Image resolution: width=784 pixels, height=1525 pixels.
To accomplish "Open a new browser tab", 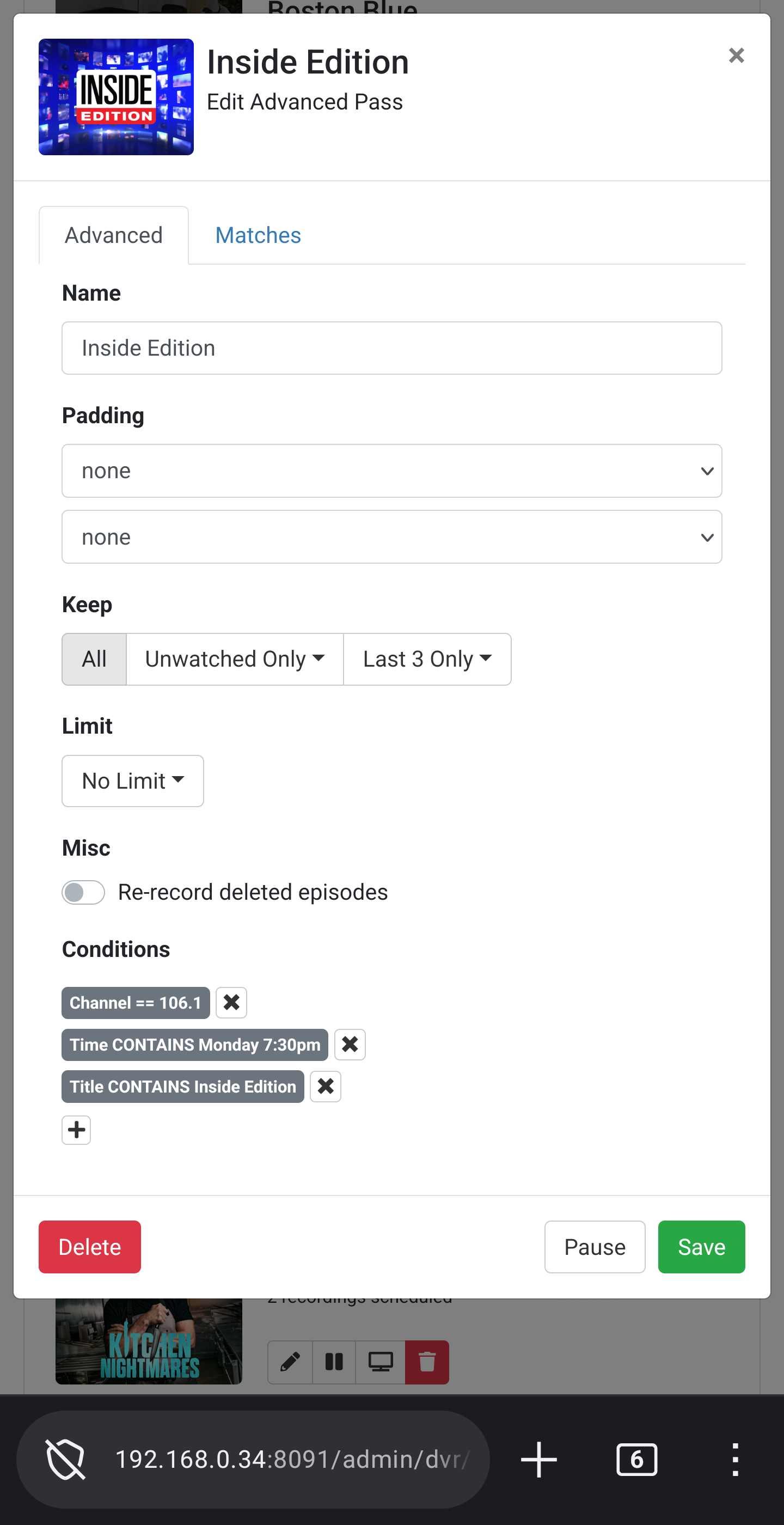I will point(538,1459).
